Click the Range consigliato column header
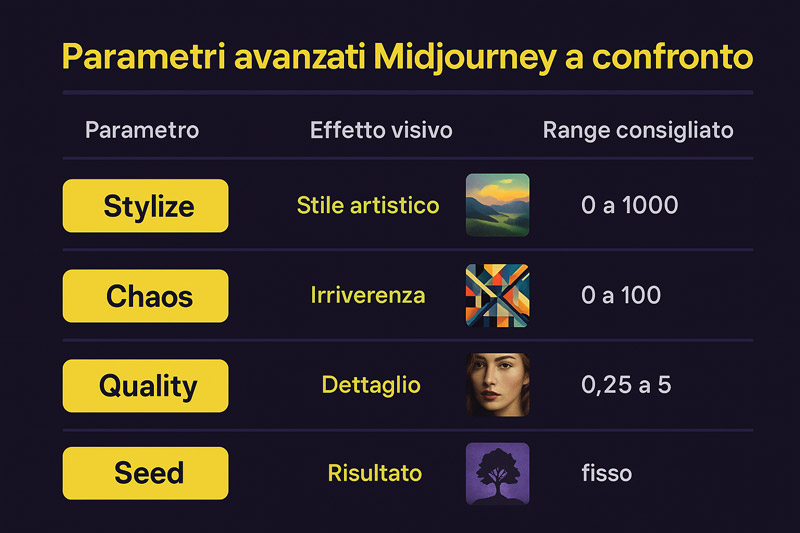Image resolution: width=800 pixels, height=533 pixels. coord(638,131)
